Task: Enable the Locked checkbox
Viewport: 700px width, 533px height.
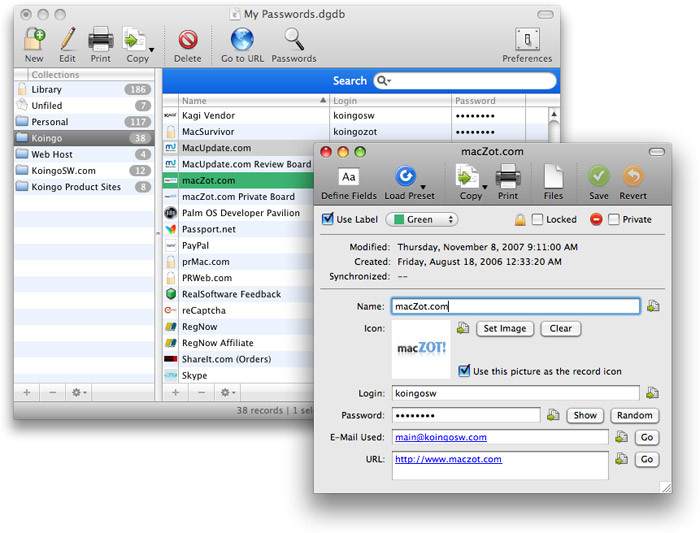Action: (538, 219)
